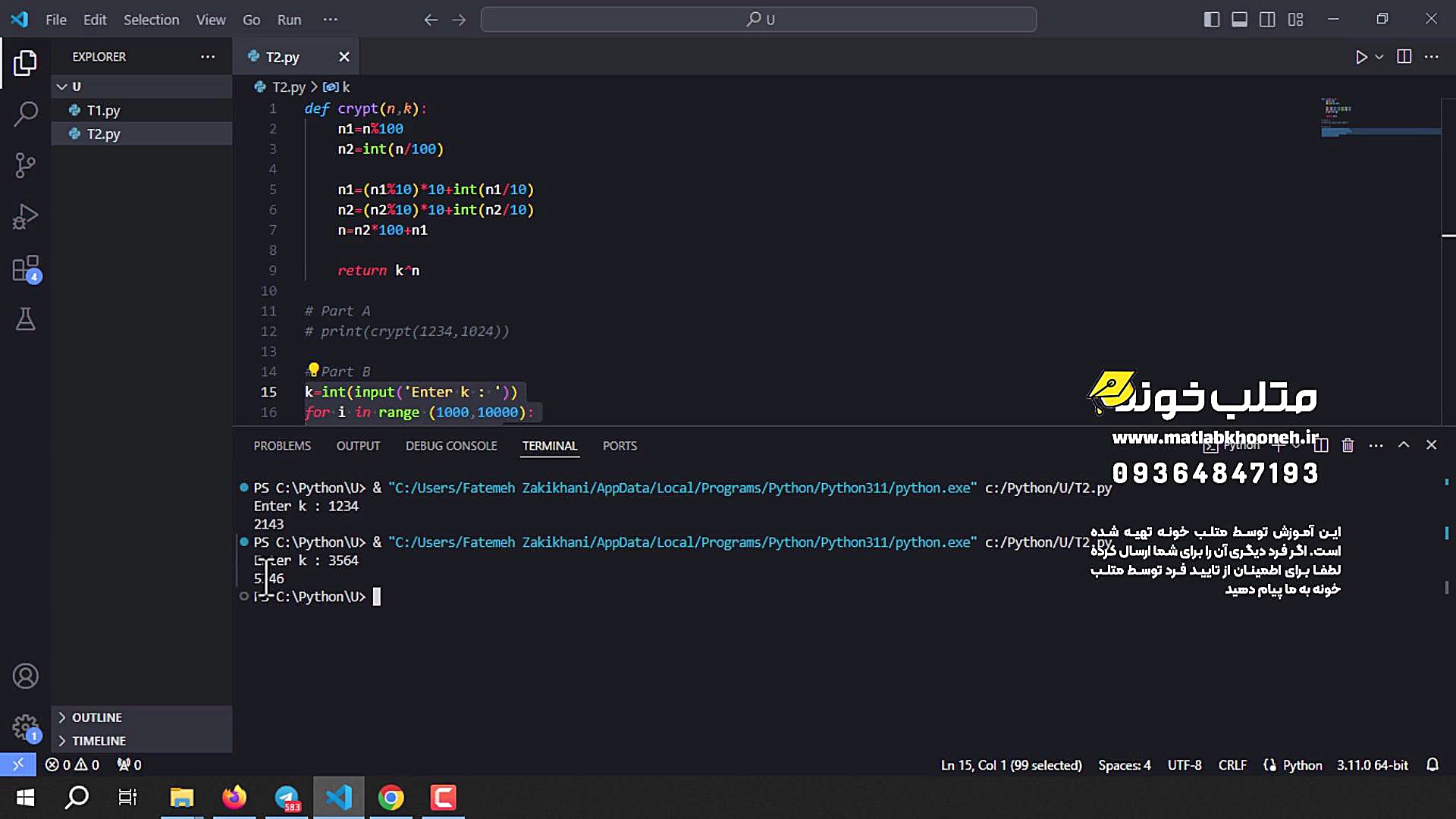
Task: Switch to the PORTS panel tab
Action: click(620, 446)
